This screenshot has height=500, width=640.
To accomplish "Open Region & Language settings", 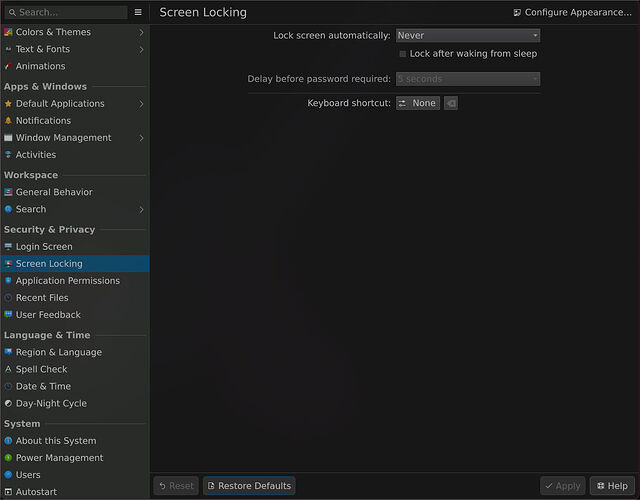I will (75, 352).
